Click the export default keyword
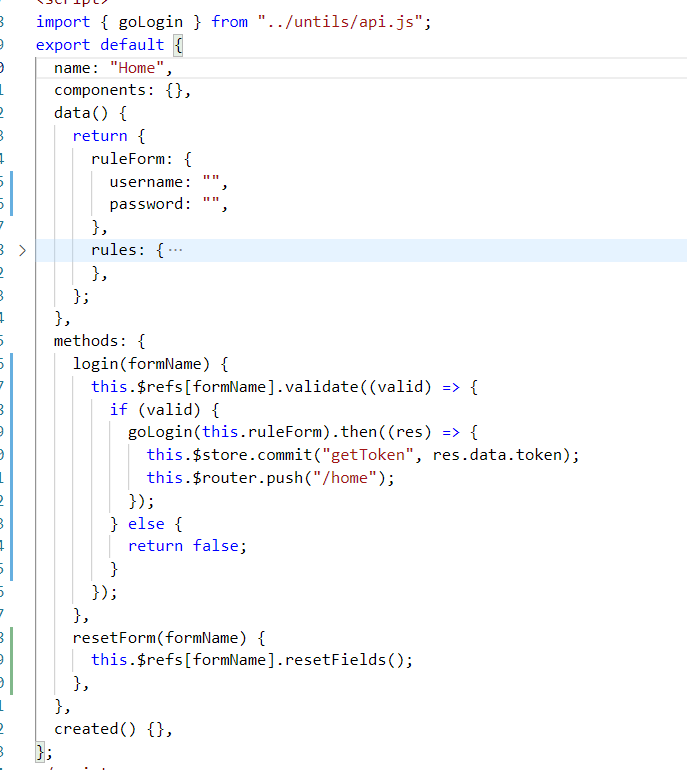Image resolution: width=687 pixels, height=770 pixels. (100, 44)
